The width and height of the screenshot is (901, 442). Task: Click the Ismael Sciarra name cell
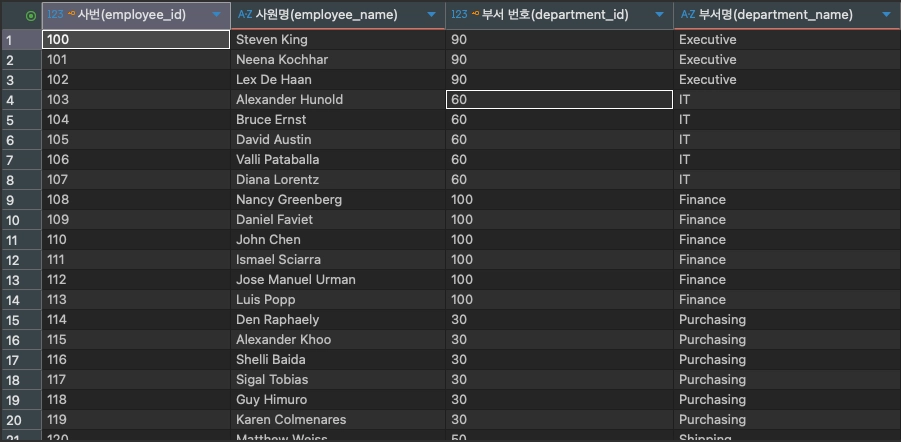(x=338, y=260)
